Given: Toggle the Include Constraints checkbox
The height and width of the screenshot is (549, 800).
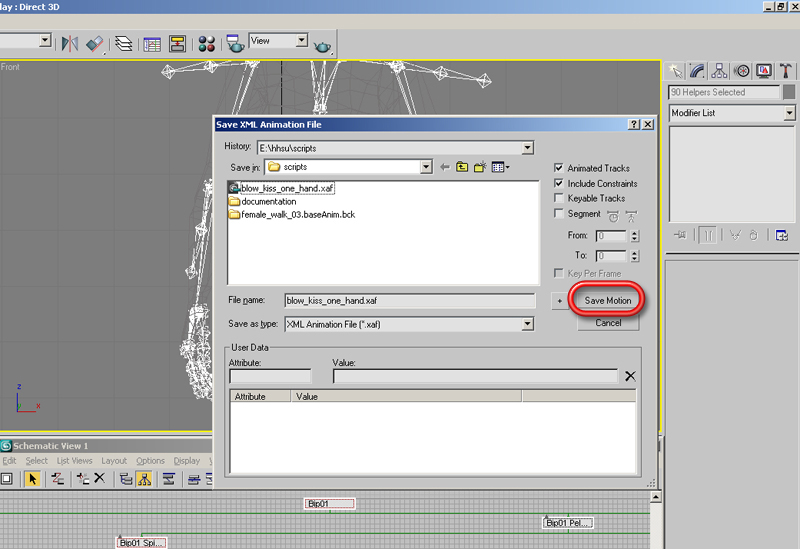Looking at the screenshot, I should coord(559,183).
